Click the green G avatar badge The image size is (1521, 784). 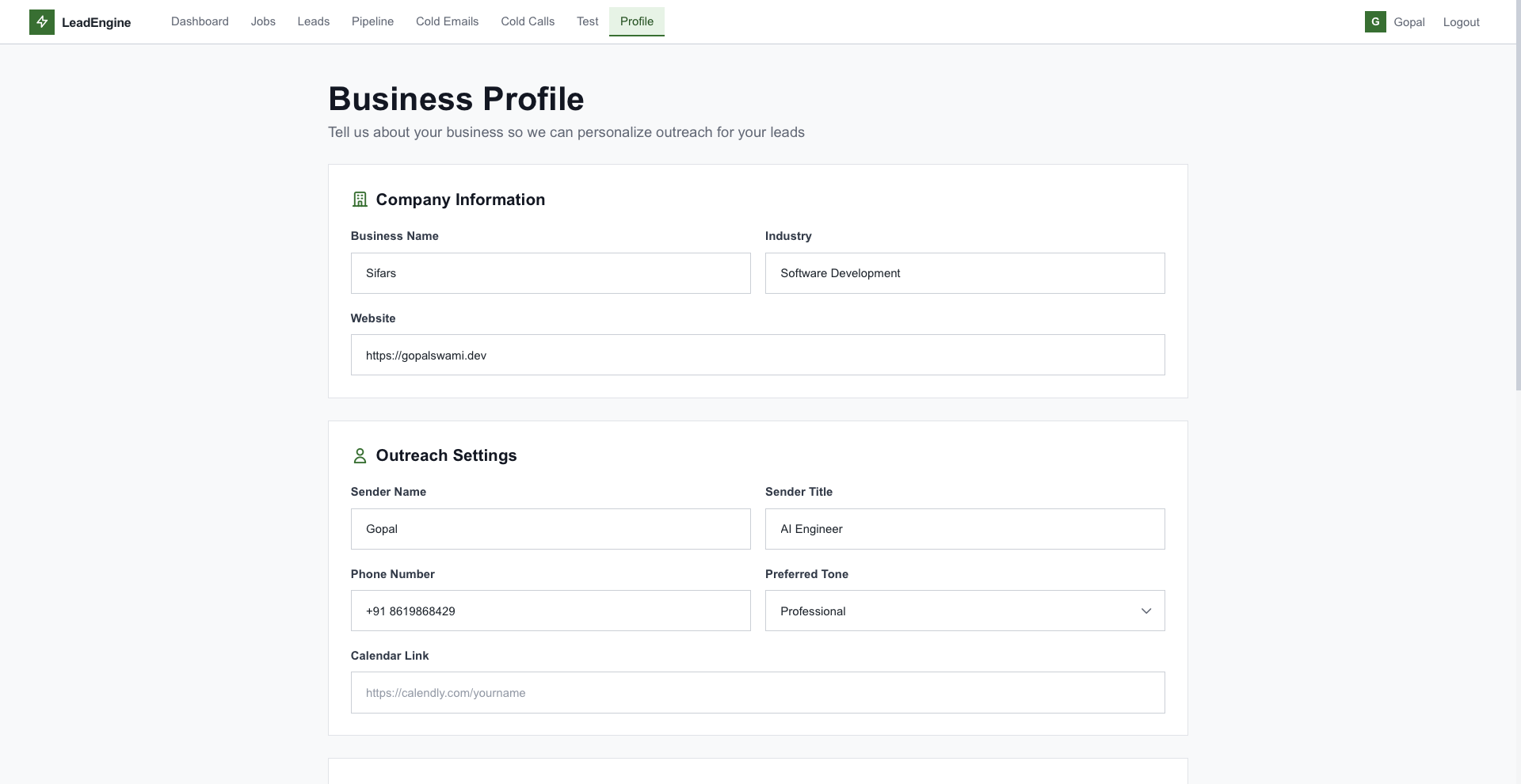coord(1375,21)
